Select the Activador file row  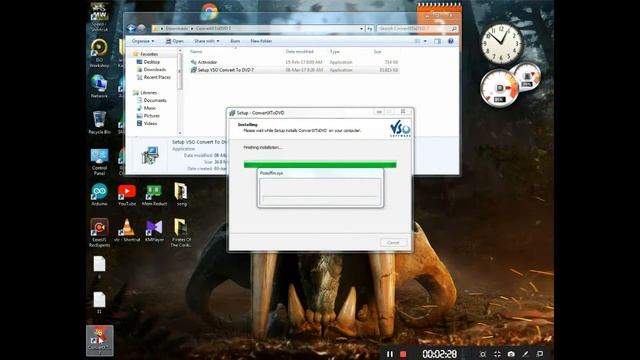pyautogui.click(x=294, y=62)
